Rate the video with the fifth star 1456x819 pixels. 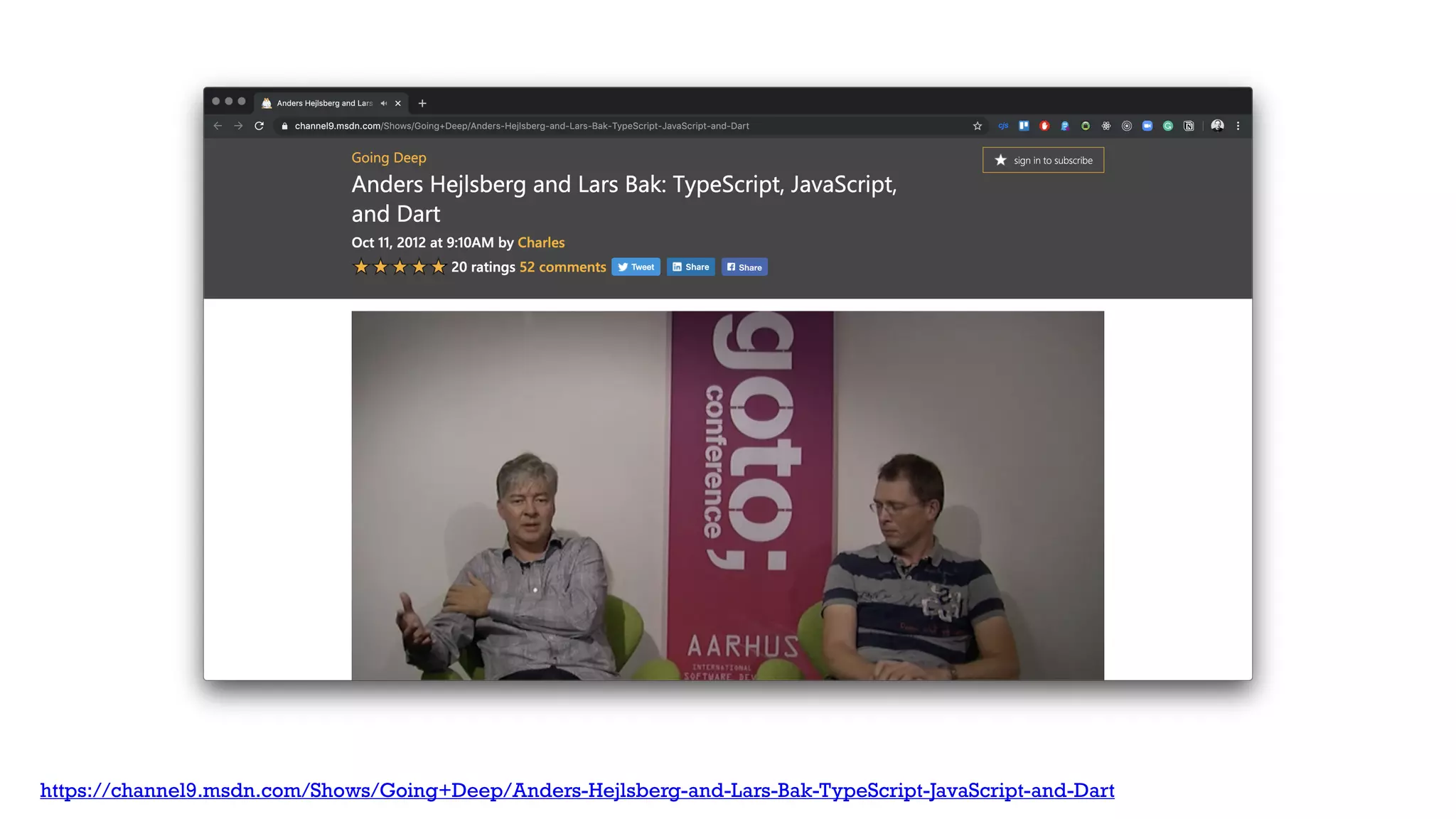click(x=439, y=267)
